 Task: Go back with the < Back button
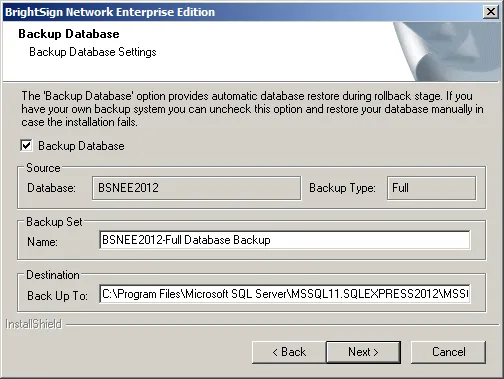[289, 352]
